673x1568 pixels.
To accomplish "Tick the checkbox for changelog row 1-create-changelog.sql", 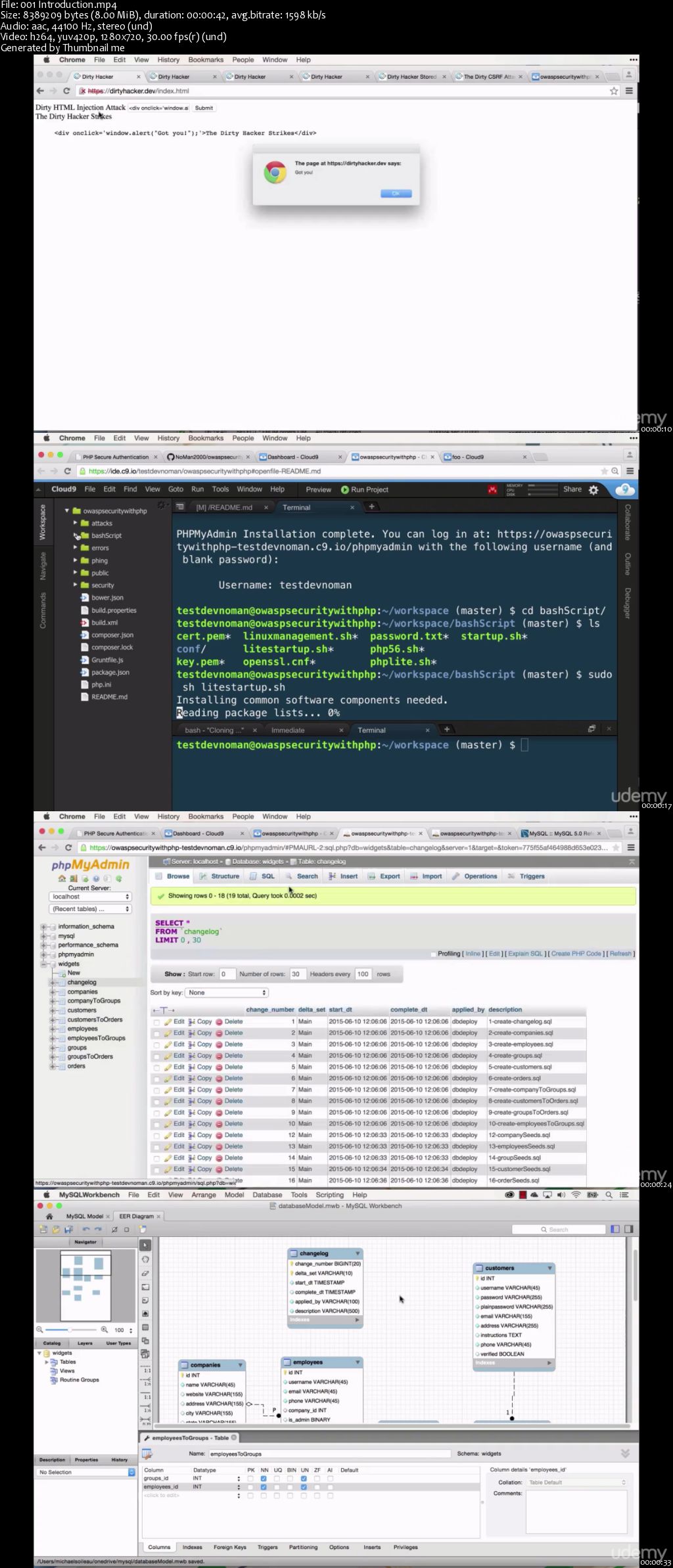I will click(x=156, y=1022).
